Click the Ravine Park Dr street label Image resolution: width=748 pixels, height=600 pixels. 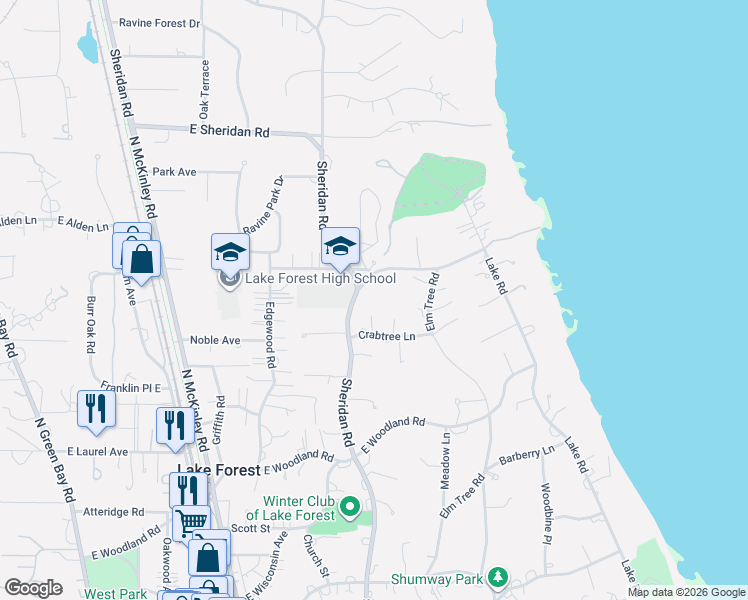263,205
